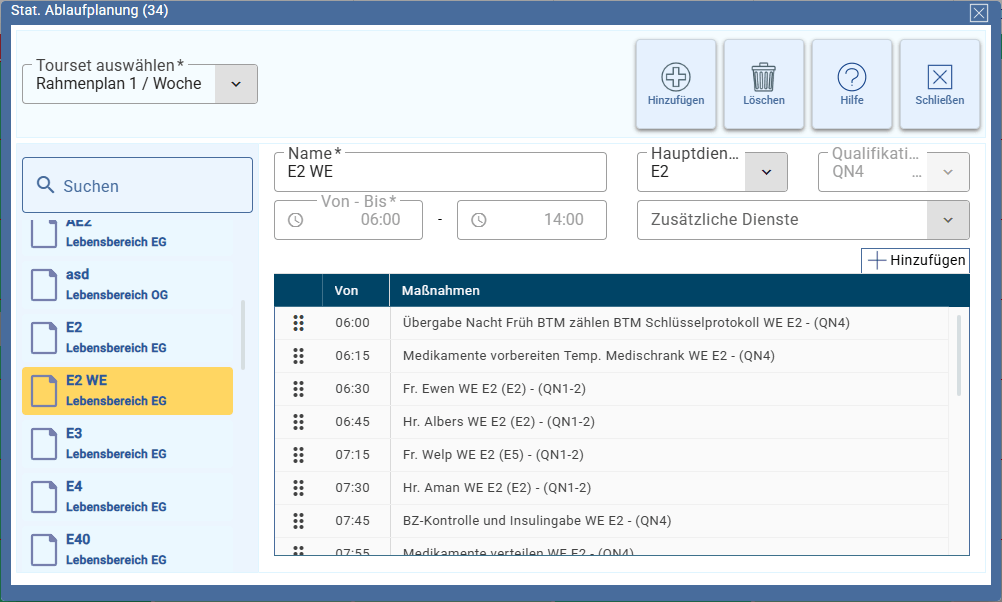Viewport: 1002px width, 602px height.
Task: Click the drag handle for the 06:00 row
Action: (298, 323)
